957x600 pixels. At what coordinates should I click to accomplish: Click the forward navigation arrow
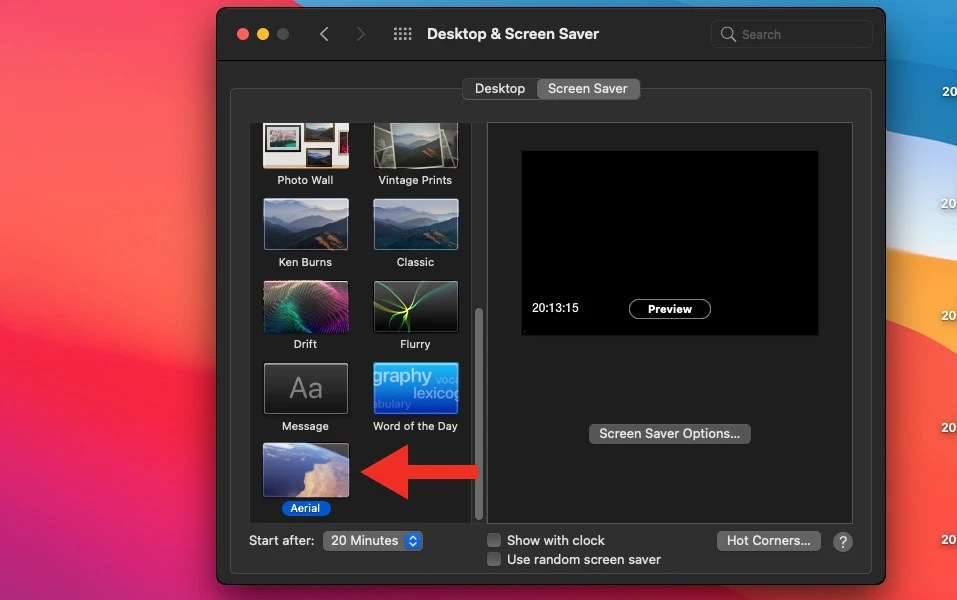[360, 33]
